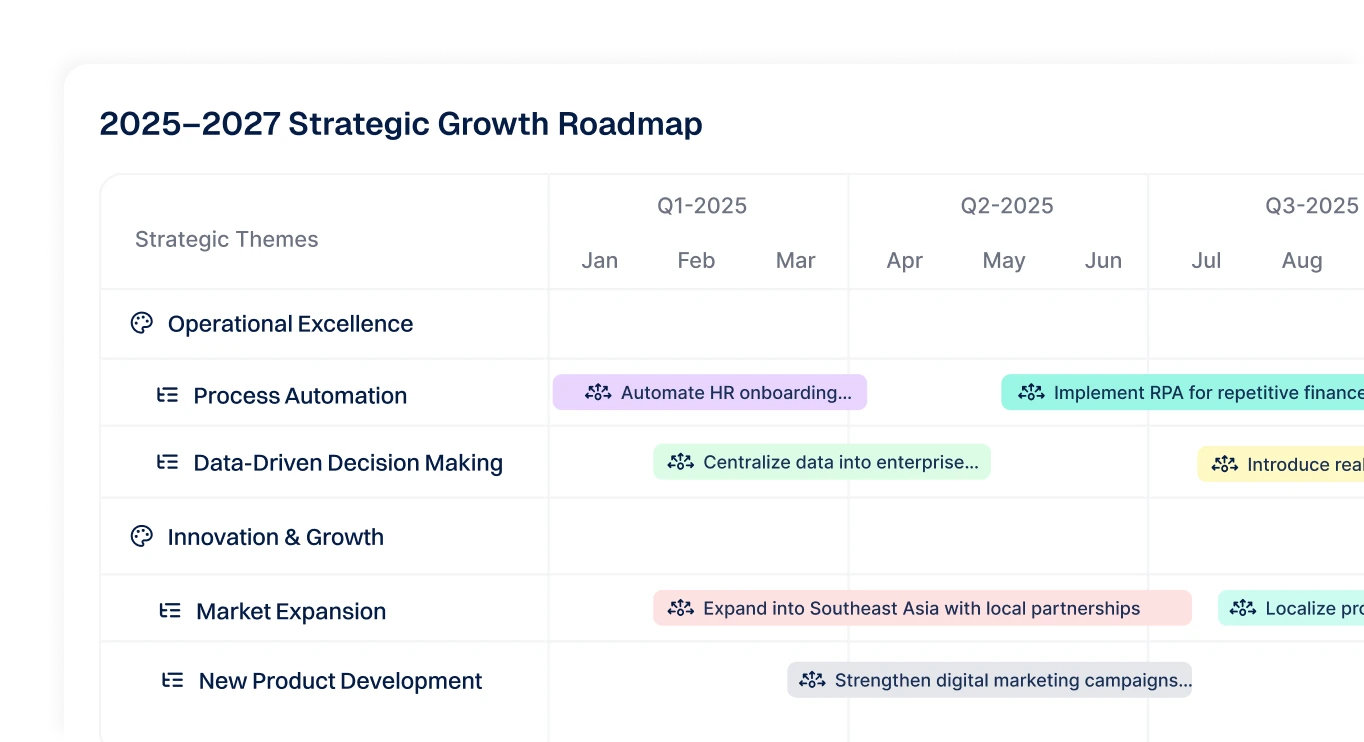Click the Strategic Themes column header
Viewport: 1364px width, 742px height.
tap(227, 239)
